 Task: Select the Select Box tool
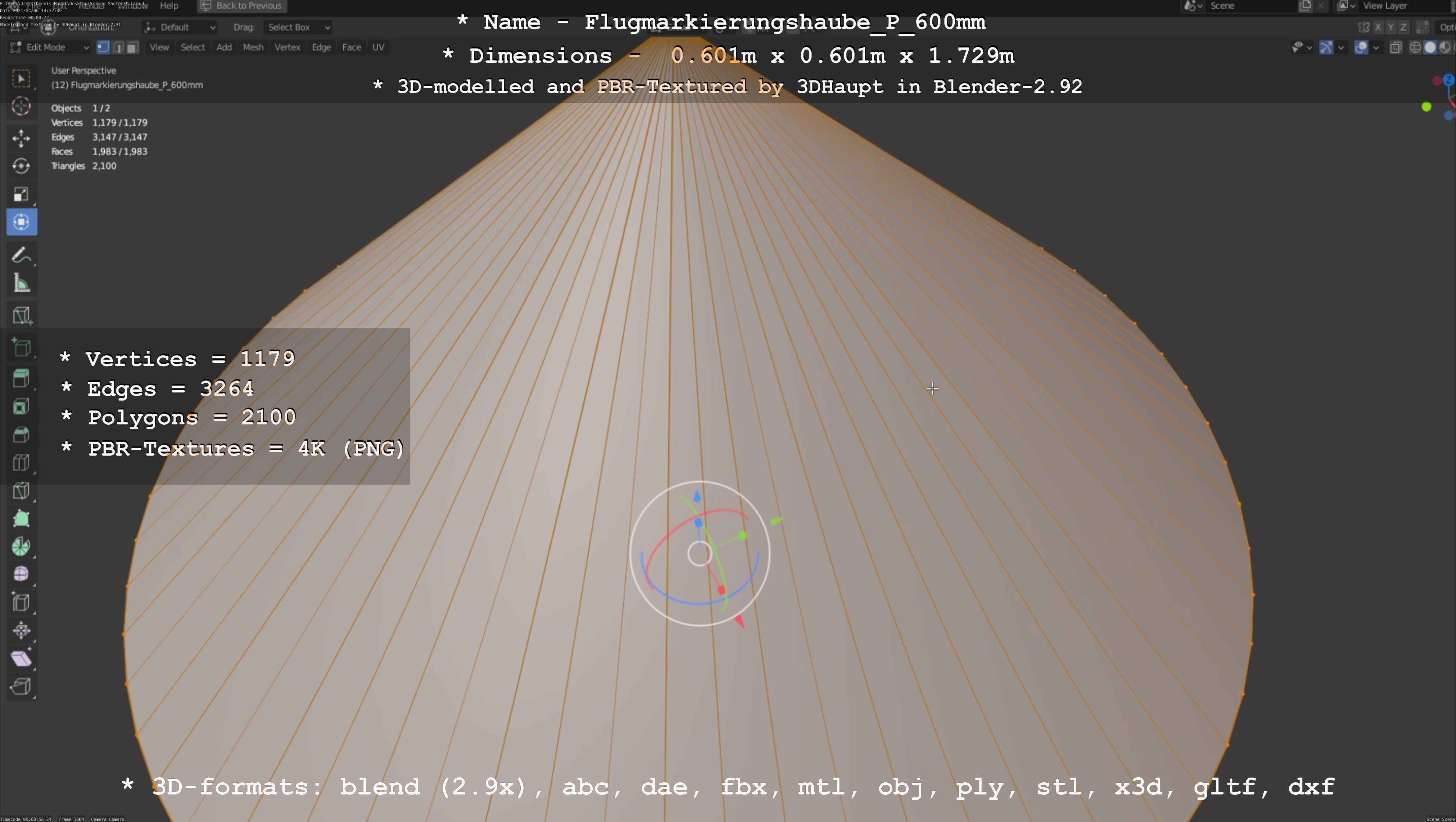coord(21,79)
